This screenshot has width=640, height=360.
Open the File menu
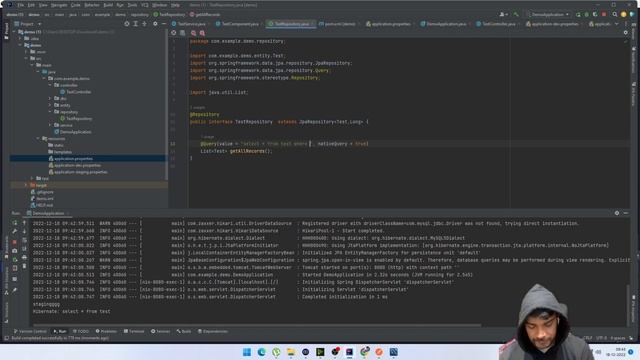pyautogui.click(x=20, y=5)
